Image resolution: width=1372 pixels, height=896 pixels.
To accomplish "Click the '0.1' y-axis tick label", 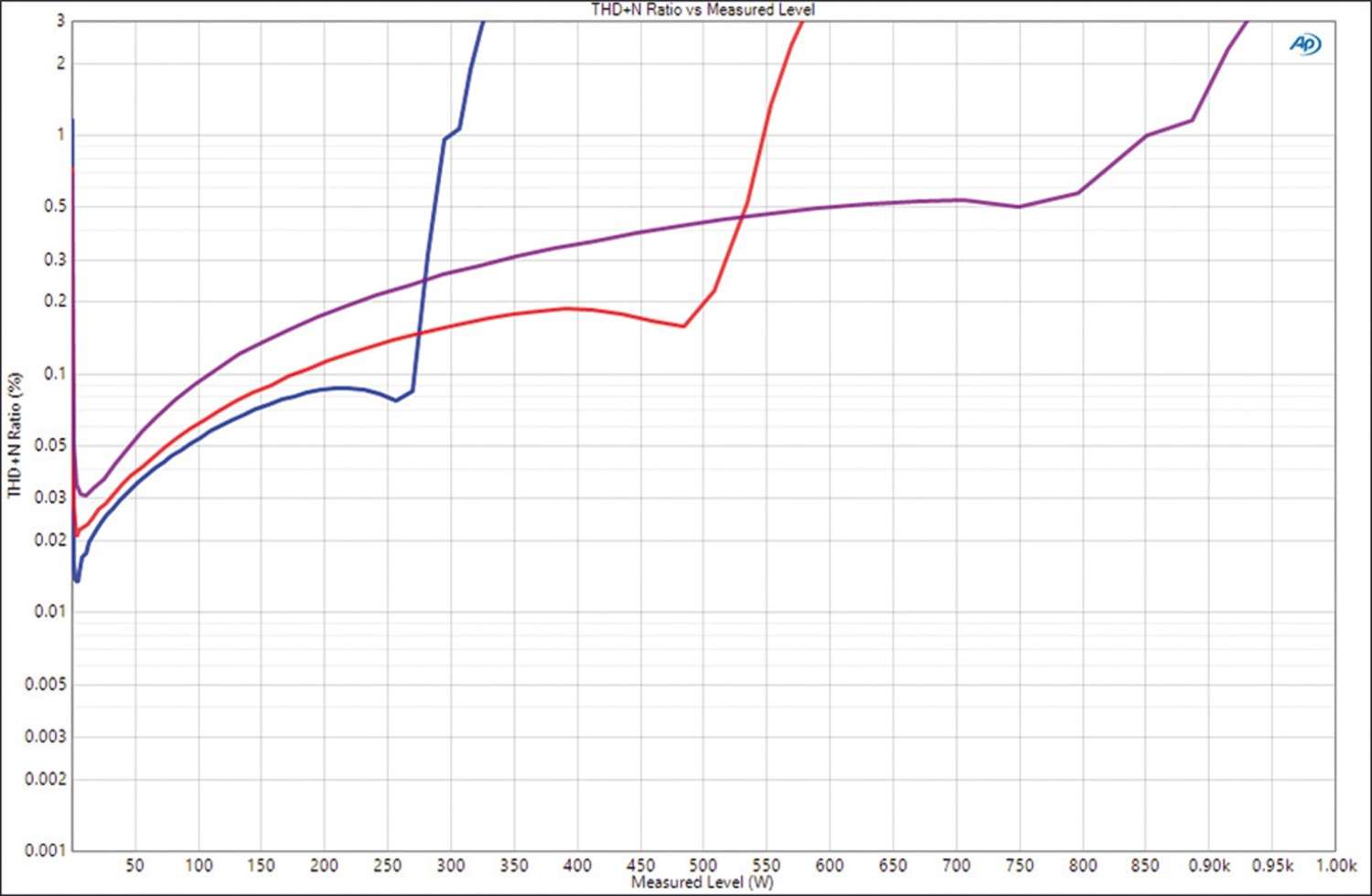I will [55, 373].
